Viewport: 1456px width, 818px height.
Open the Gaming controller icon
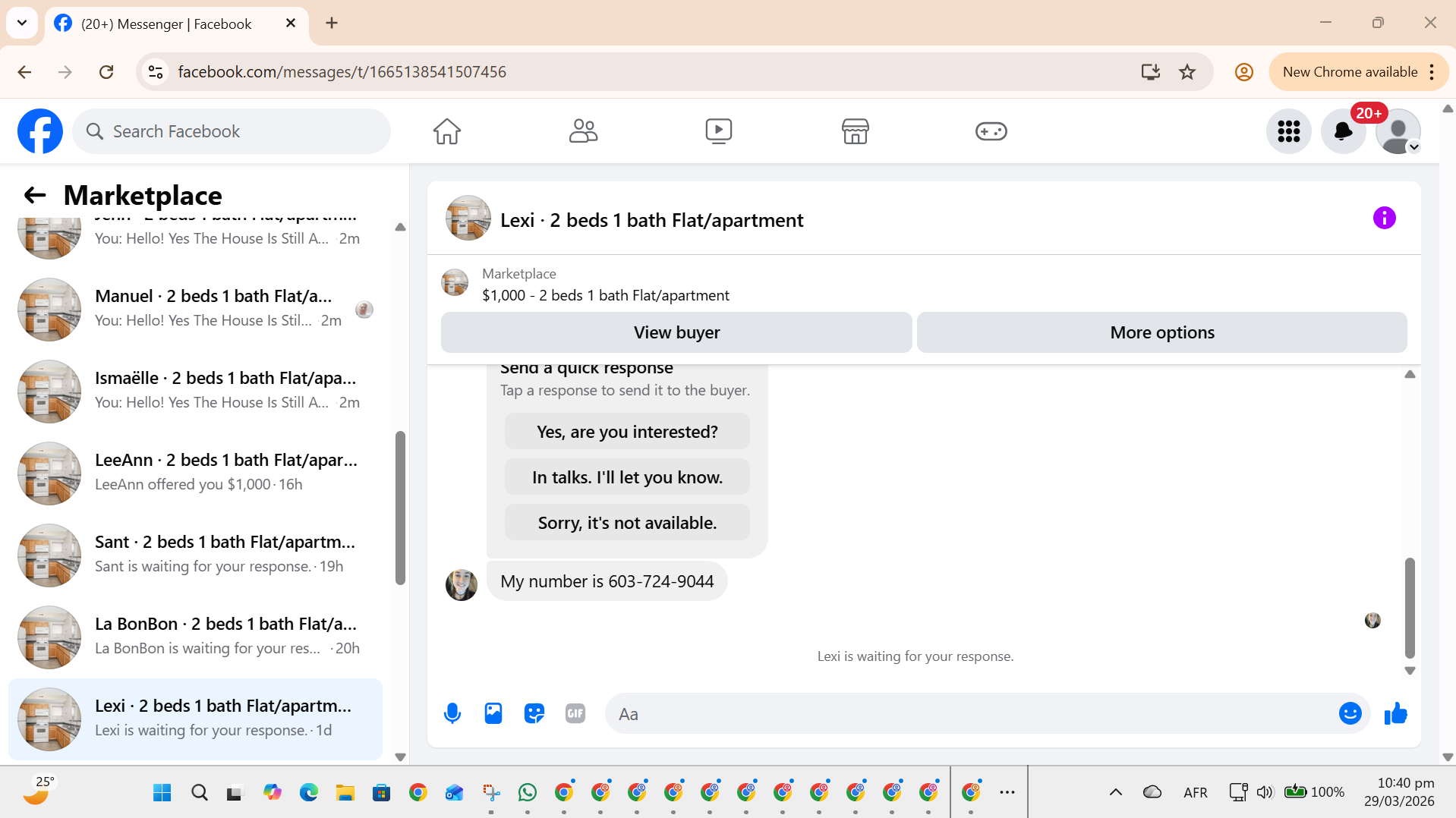pos(991,131)
